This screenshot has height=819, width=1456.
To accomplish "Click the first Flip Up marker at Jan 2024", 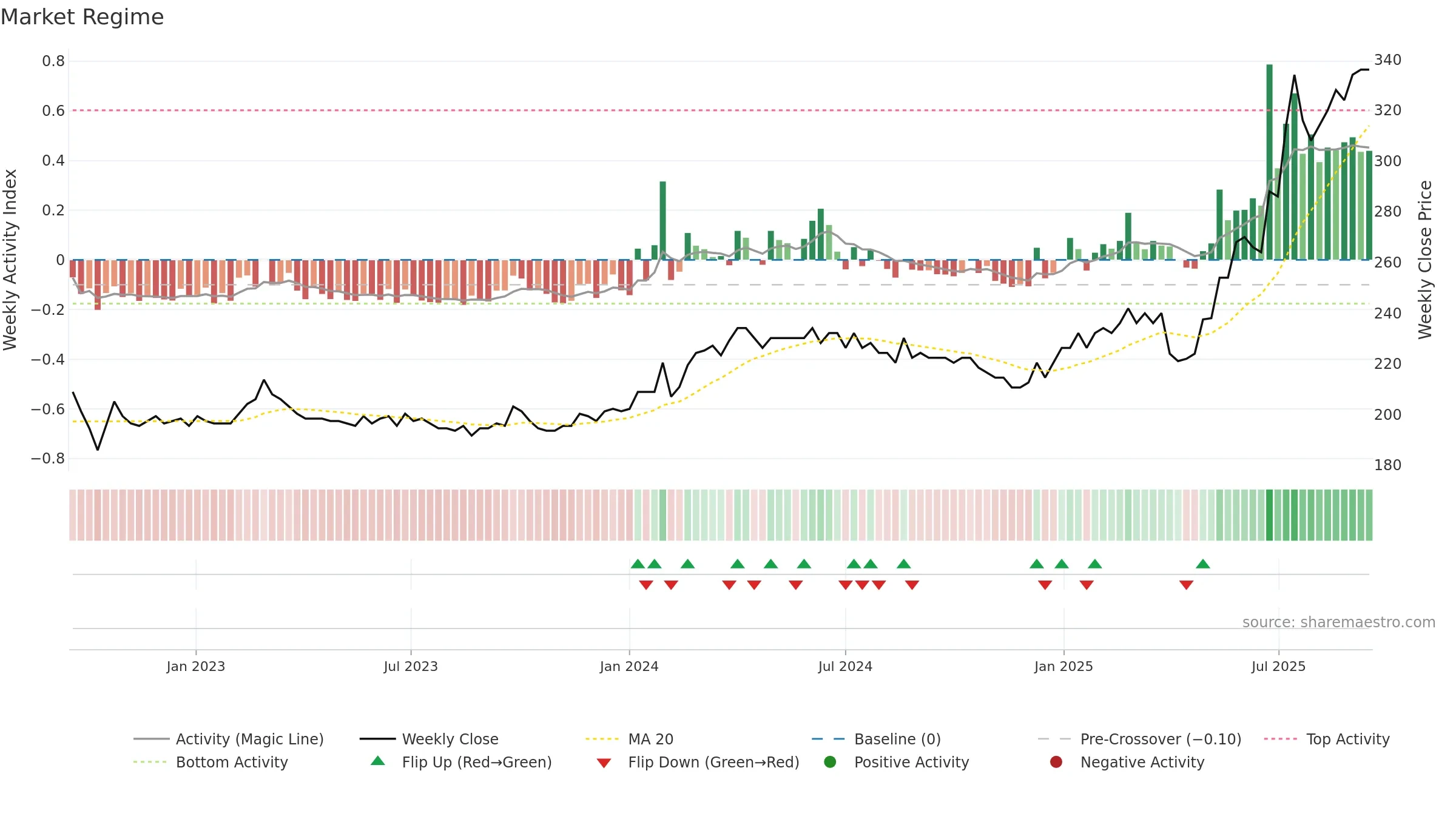I will coord(638,564).
